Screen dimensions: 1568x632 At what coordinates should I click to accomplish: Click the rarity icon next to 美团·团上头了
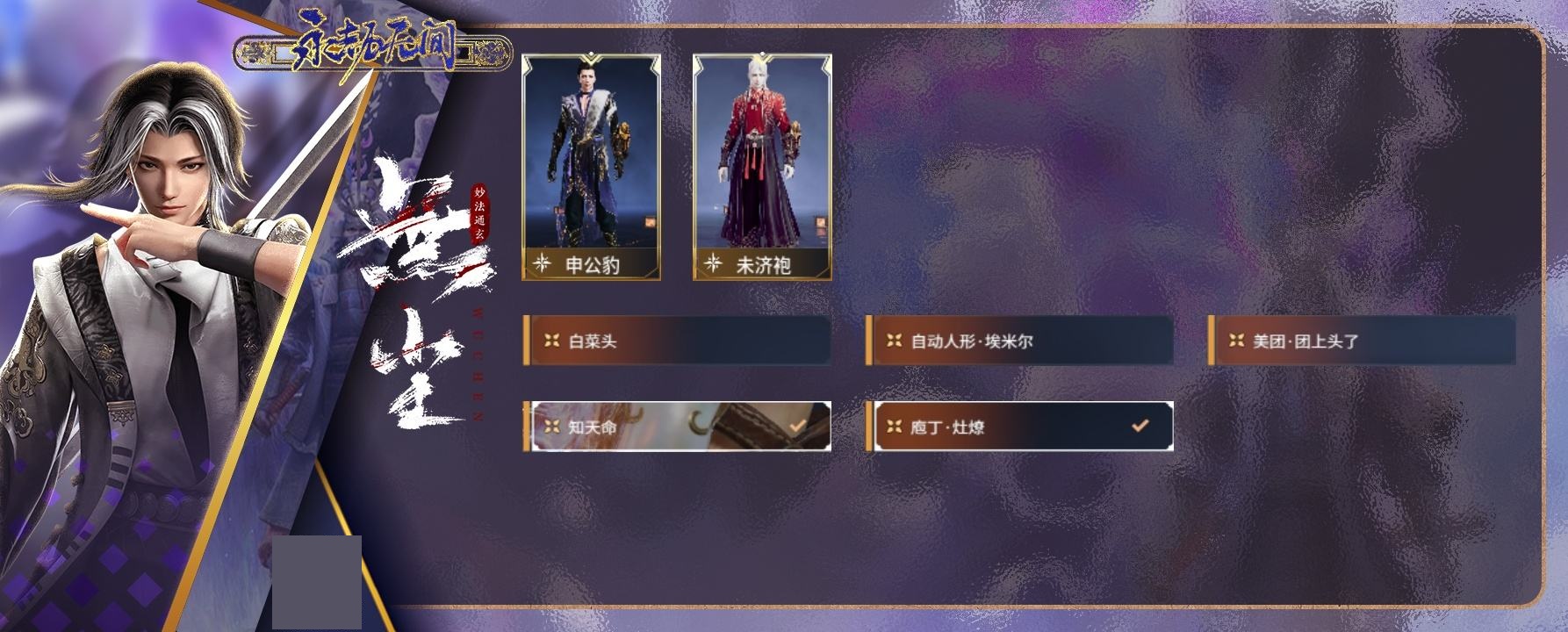[x=1236, y=341]
